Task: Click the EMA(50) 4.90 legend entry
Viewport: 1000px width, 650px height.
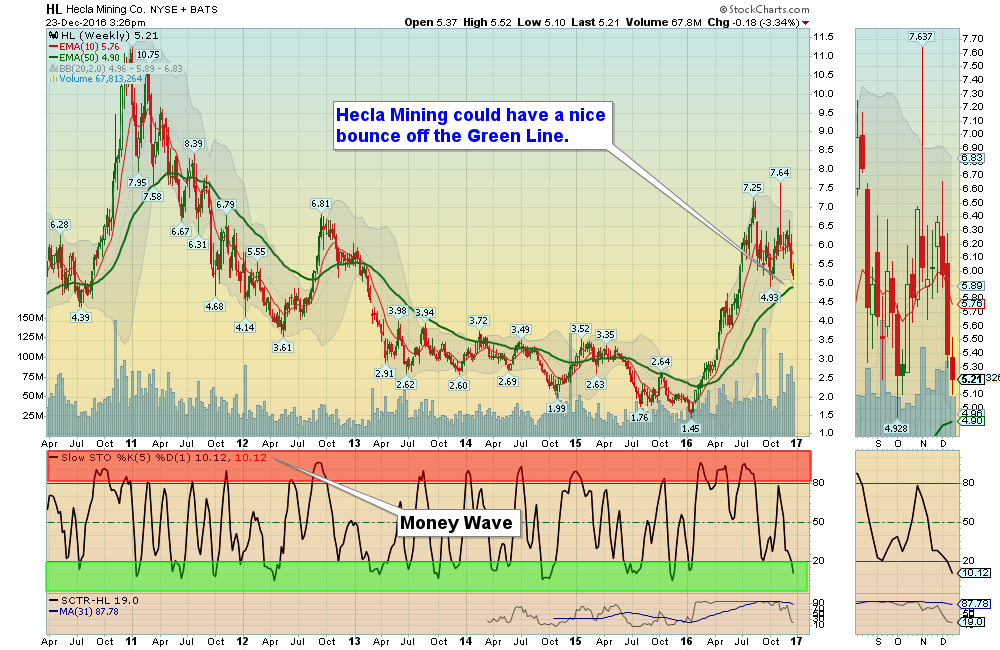Action: (89, 57)
